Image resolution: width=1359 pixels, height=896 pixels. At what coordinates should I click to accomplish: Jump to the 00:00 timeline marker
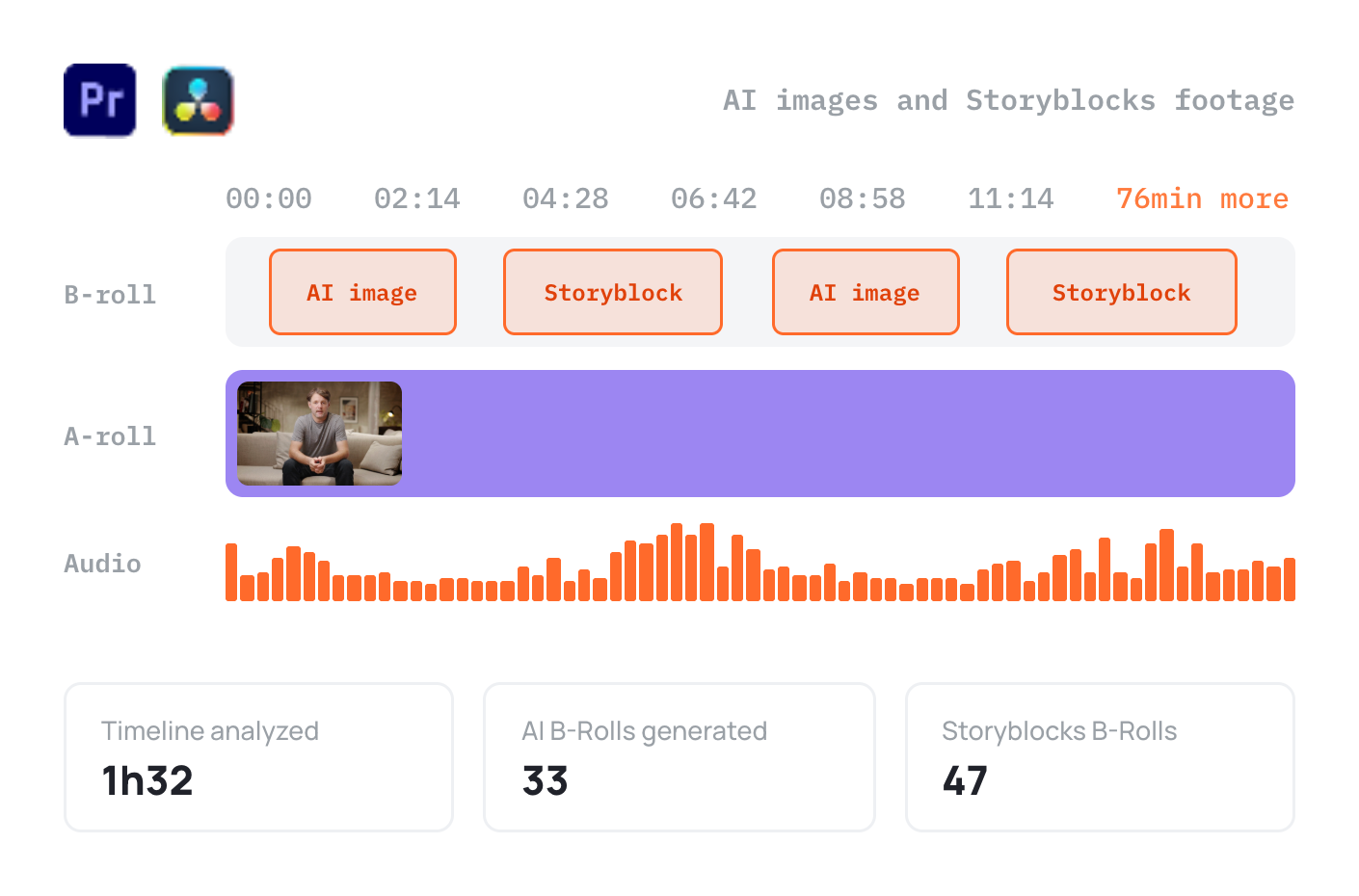[269, 198]
